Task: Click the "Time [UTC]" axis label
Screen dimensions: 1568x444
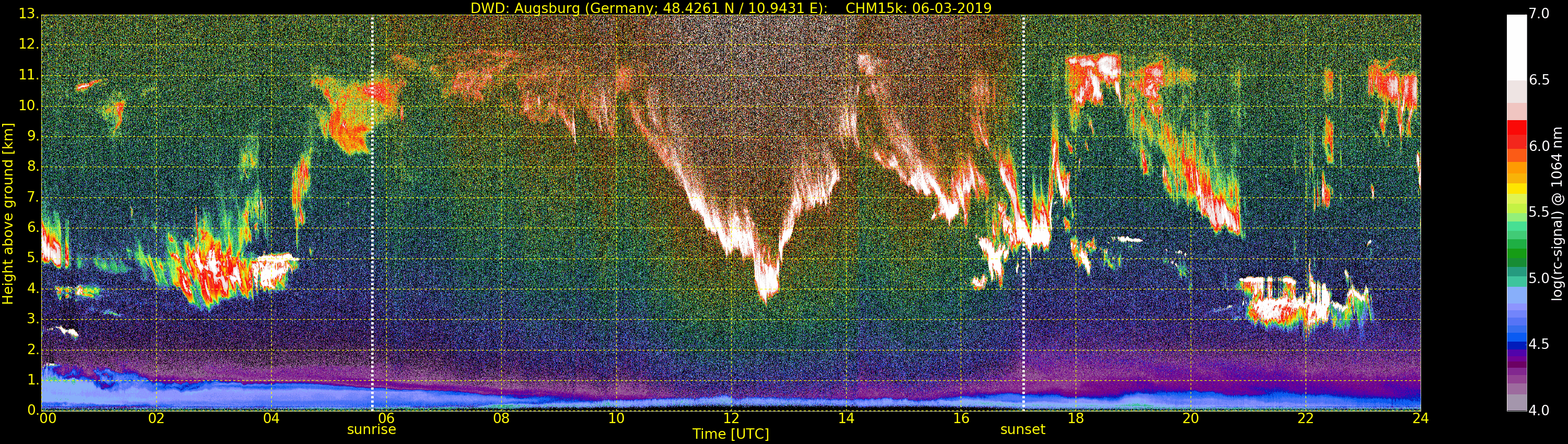Action: (731, 434)
